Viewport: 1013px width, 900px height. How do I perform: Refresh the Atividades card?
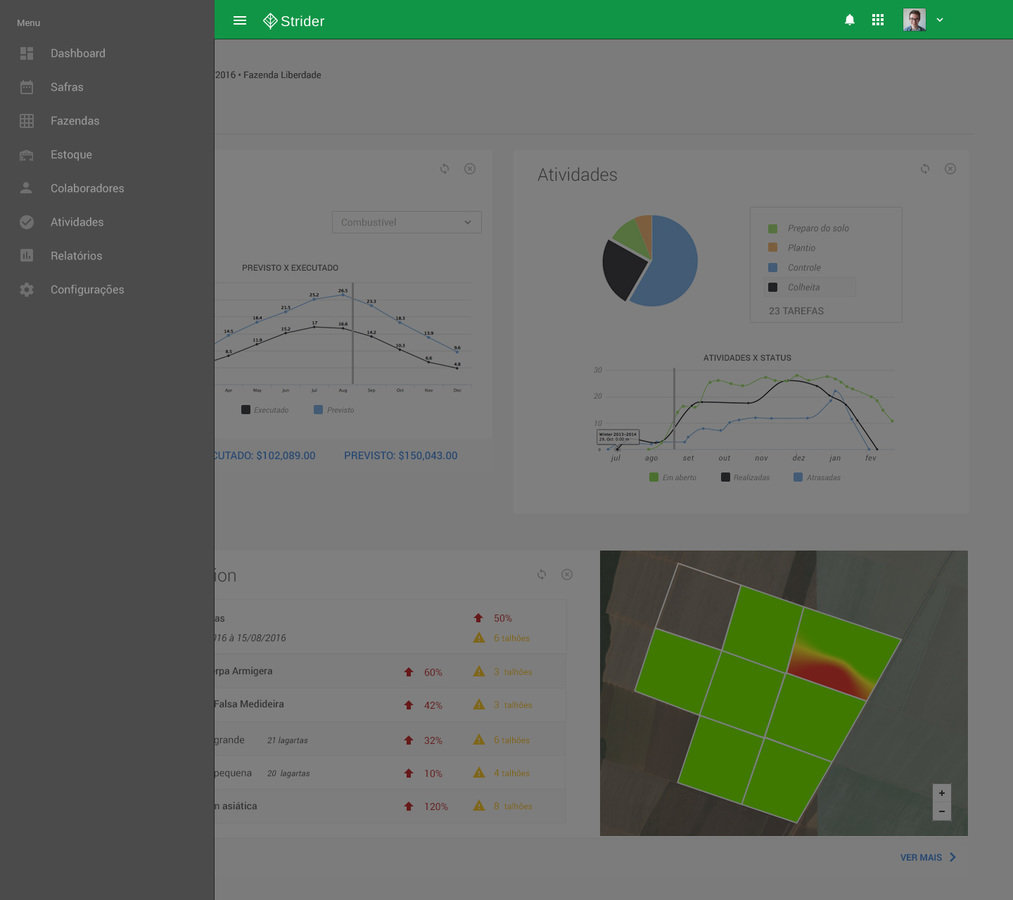click(925, 169)
